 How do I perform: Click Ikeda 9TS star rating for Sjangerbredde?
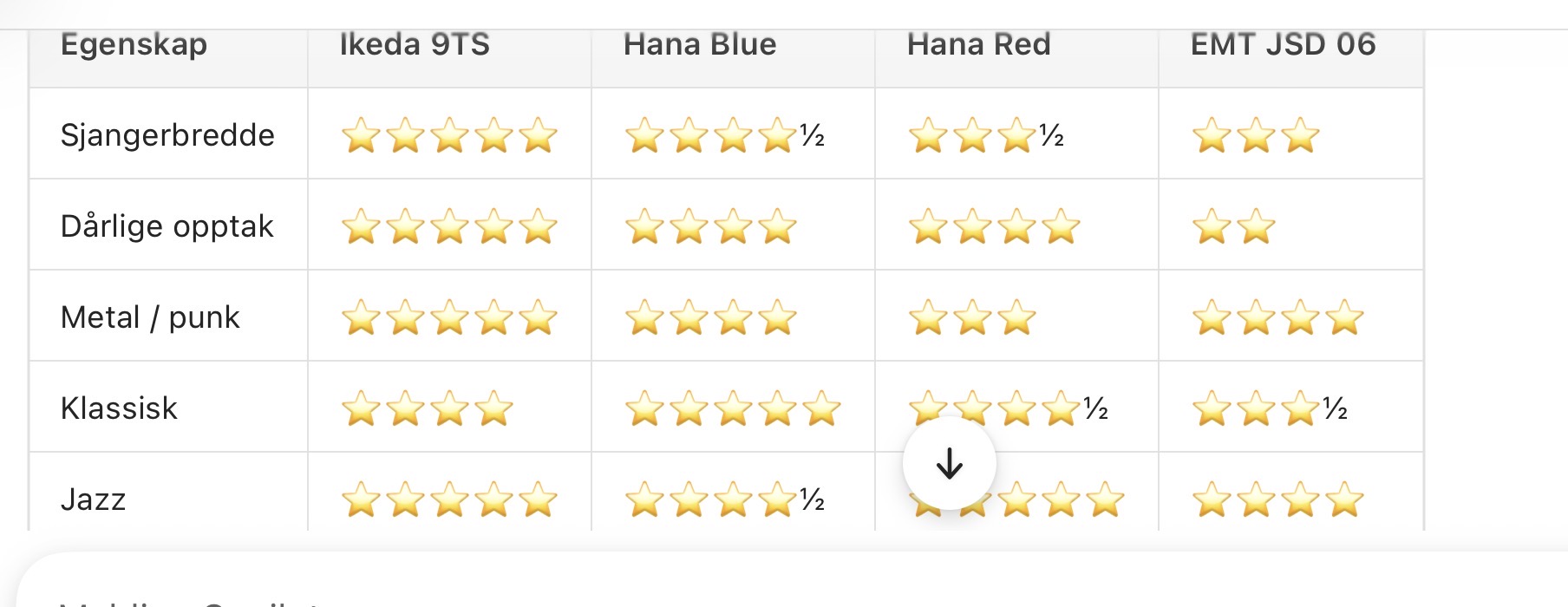click(448, 136)
